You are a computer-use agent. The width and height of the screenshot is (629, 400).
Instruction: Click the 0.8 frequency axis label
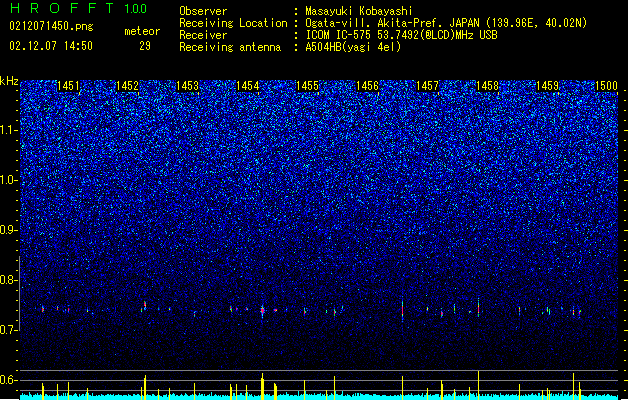point(9,280)
